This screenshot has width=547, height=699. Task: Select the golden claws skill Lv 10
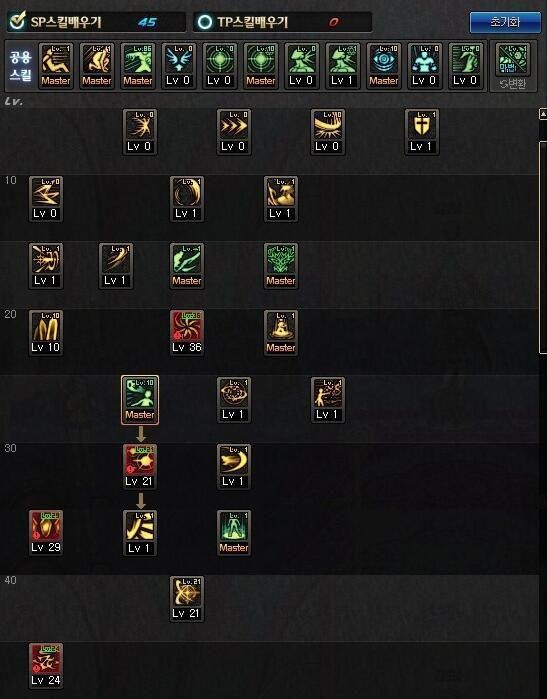[45, 333]
